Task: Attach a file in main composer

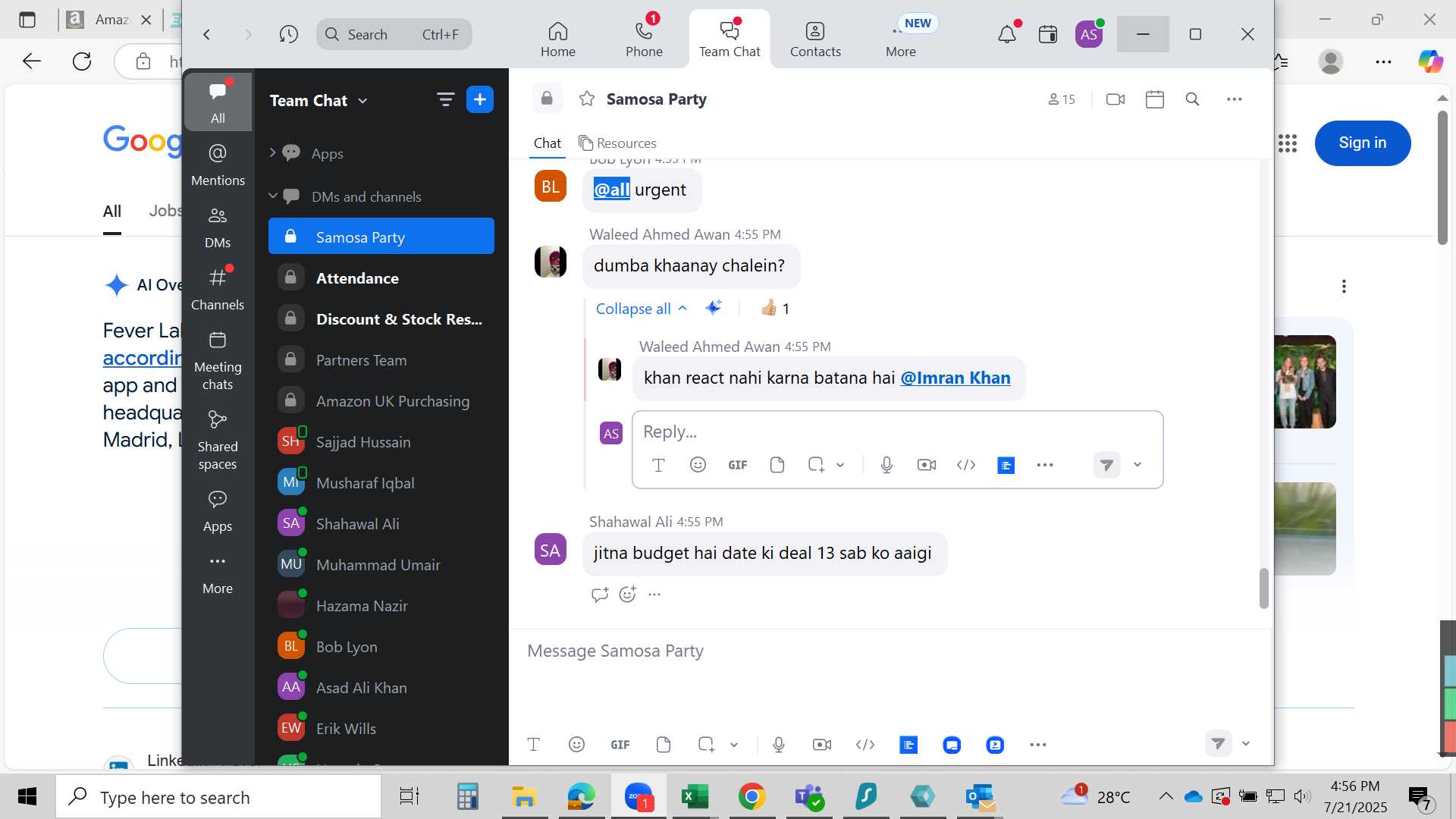Action: [664, 745]
